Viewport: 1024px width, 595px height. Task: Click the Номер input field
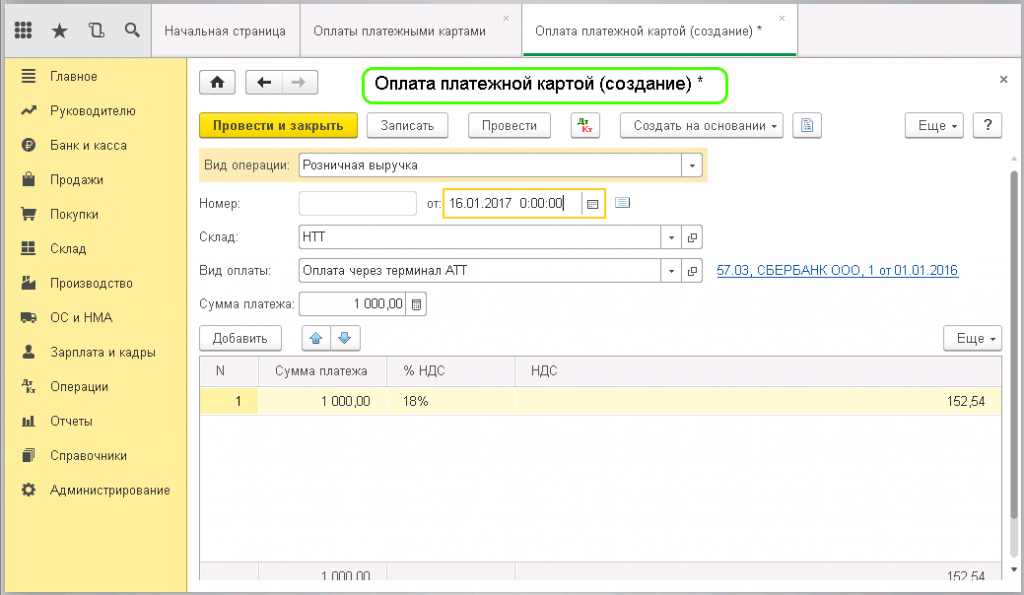click(357, 203)
